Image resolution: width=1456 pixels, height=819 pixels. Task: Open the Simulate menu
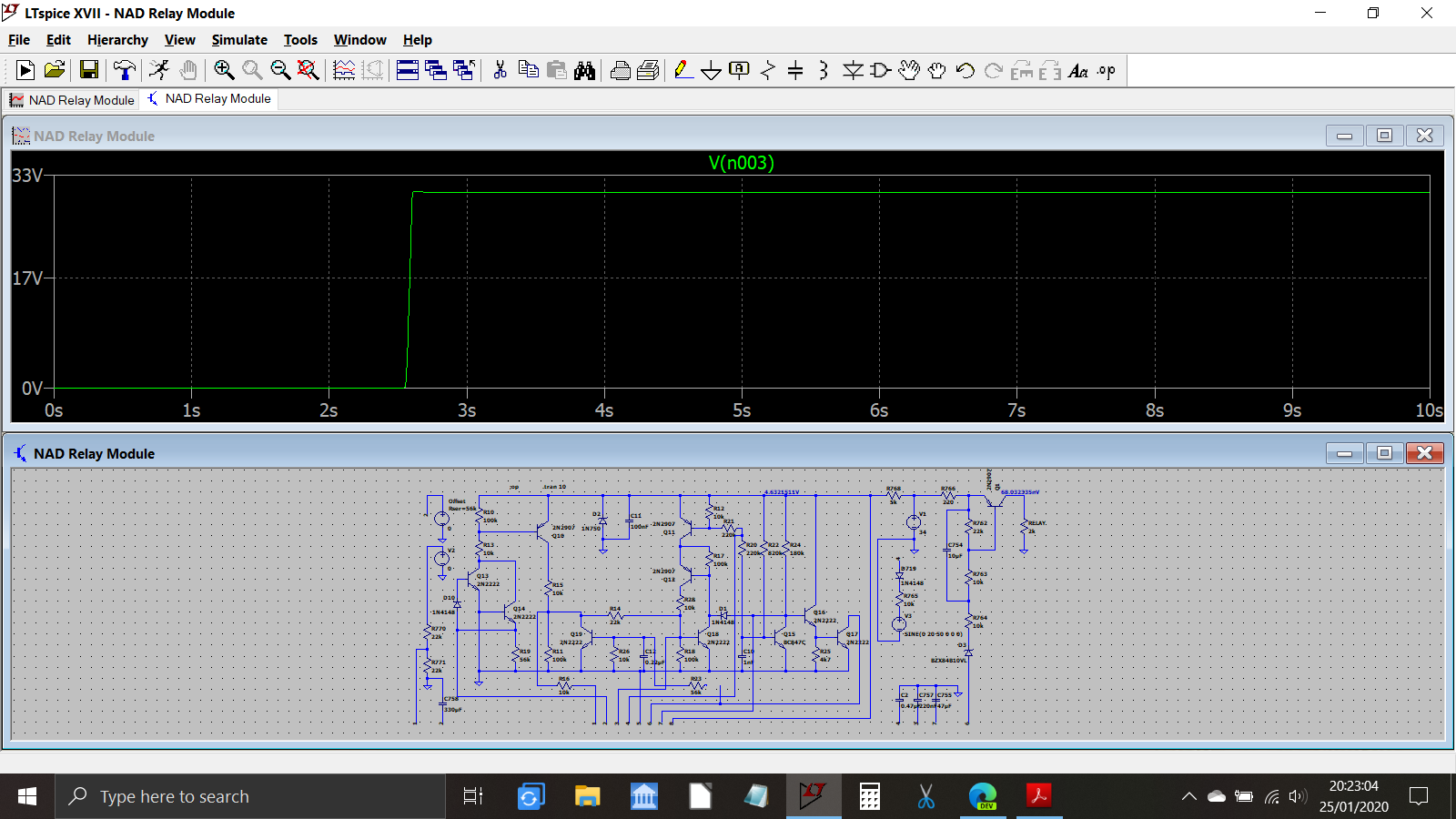click(239, 40)
